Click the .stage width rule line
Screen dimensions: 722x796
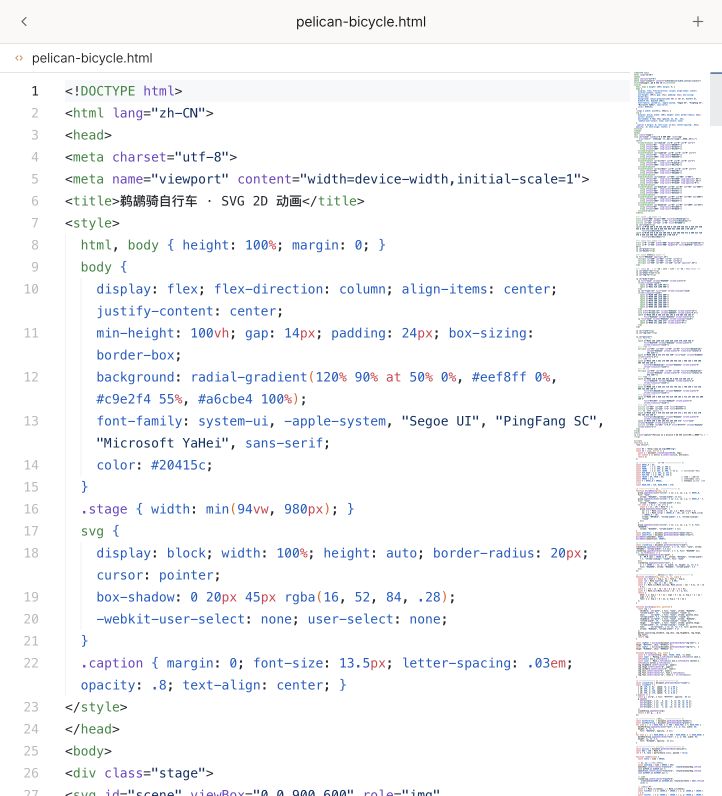217,509
